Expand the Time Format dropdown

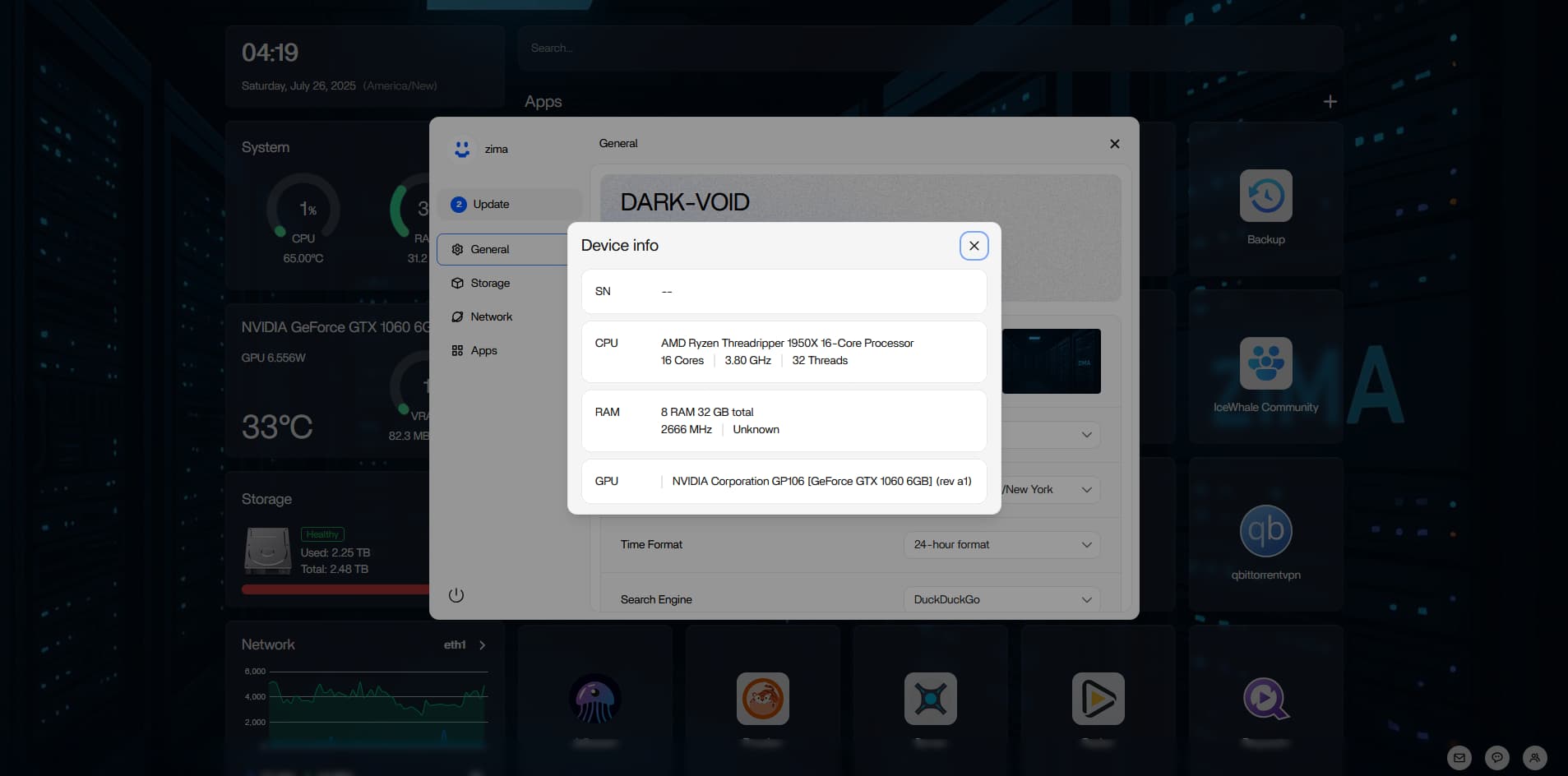1001,544
